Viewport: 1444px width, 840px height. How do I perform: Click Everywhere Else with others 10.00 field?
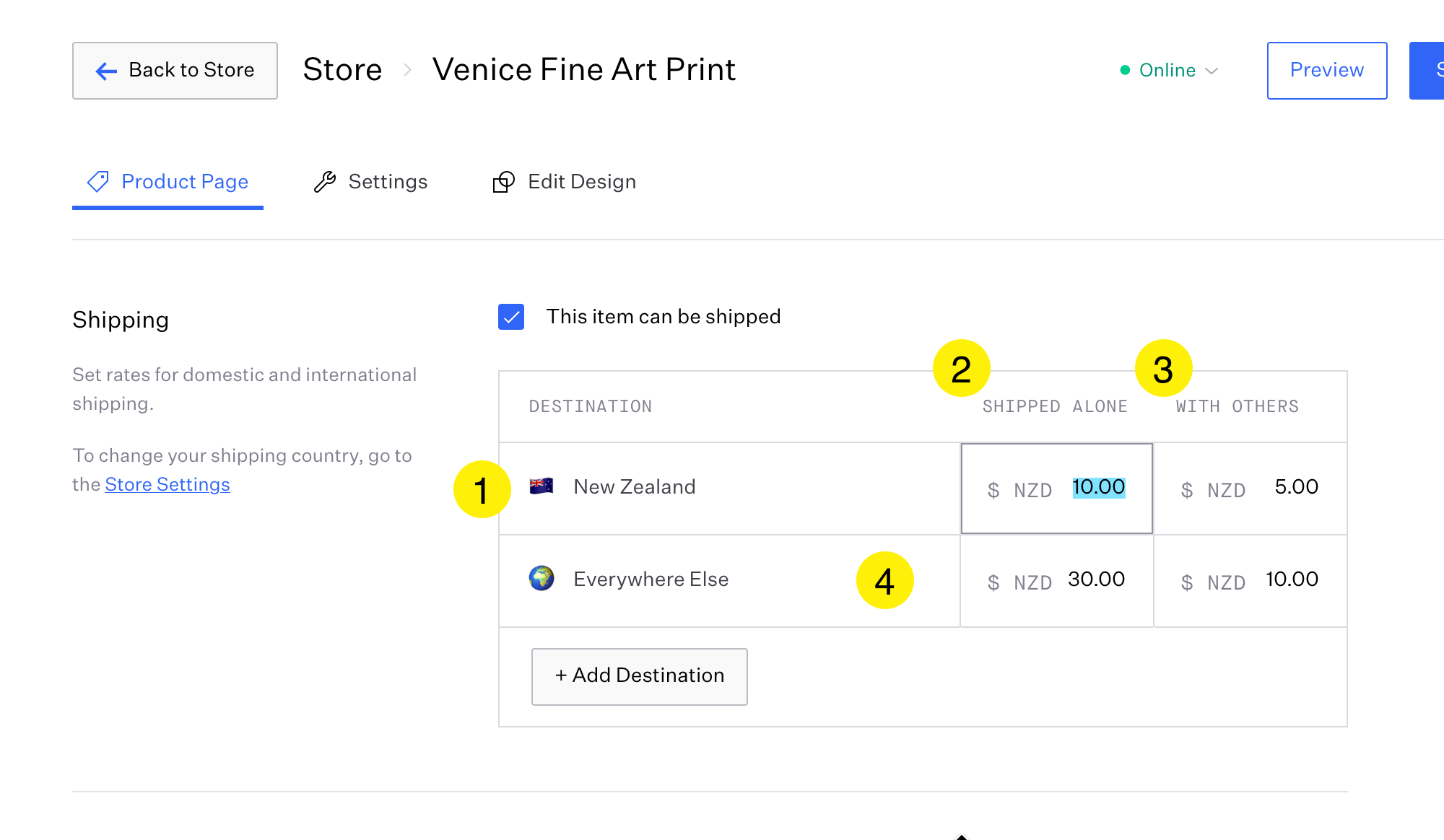1291,579
